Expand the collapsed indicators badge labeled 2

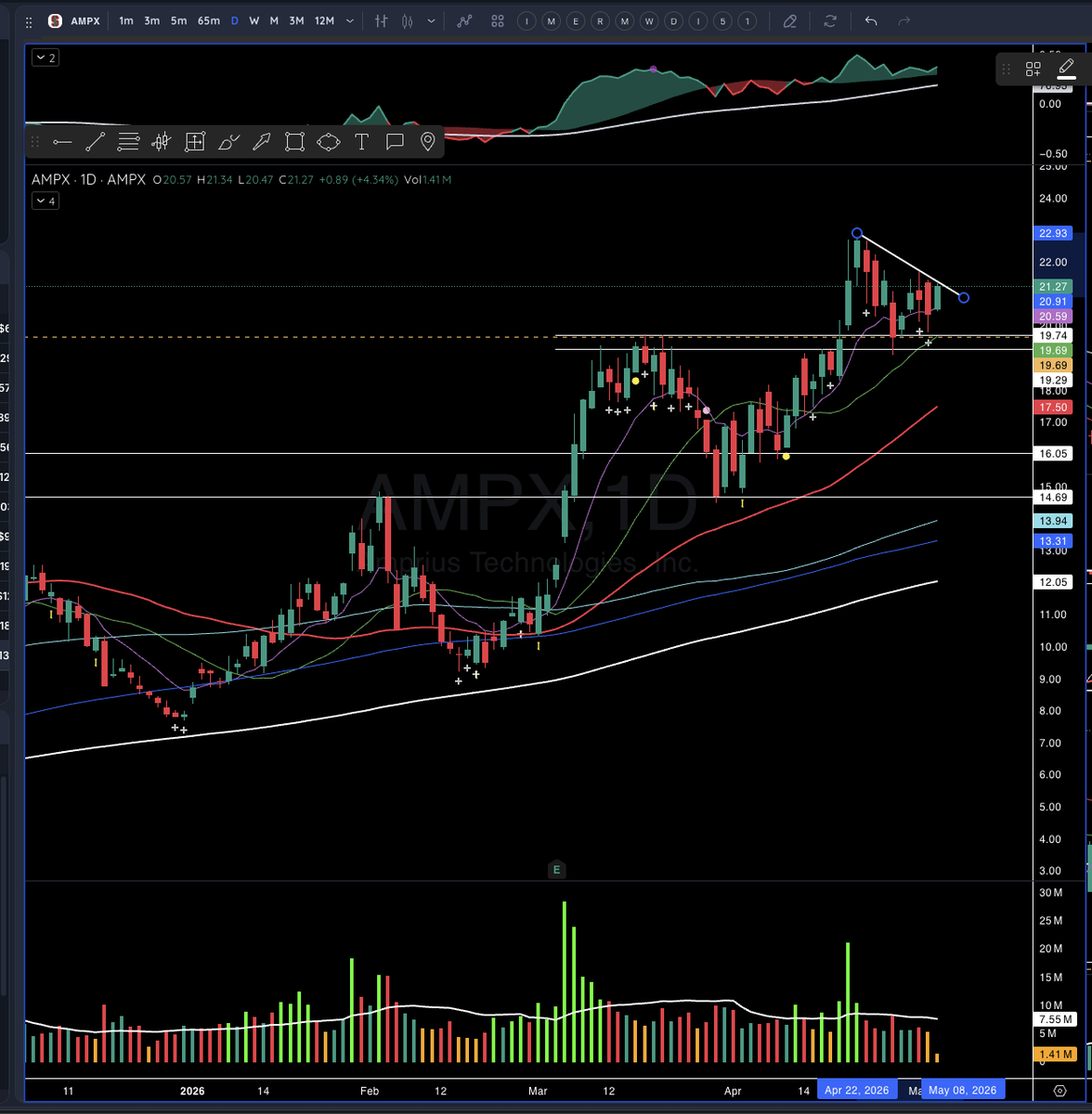pyautogui.click(x=45, y=58)
